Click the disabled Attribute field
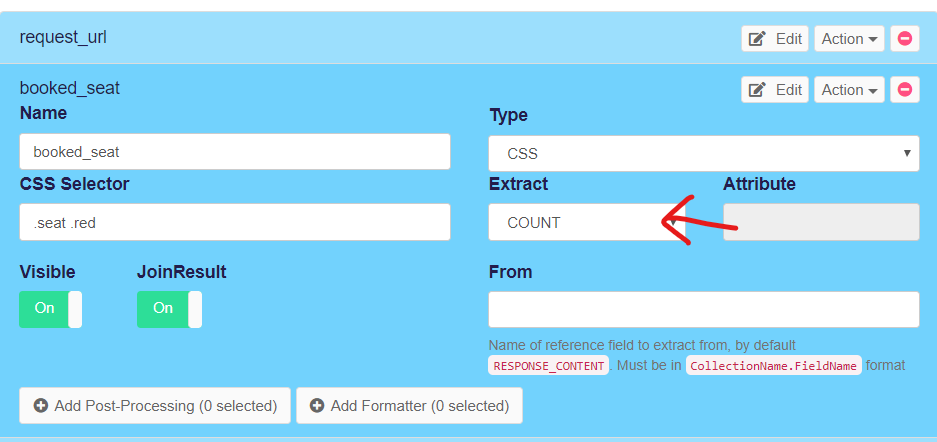The height and width of the screenshot is (442, 937). pos(821,222)
